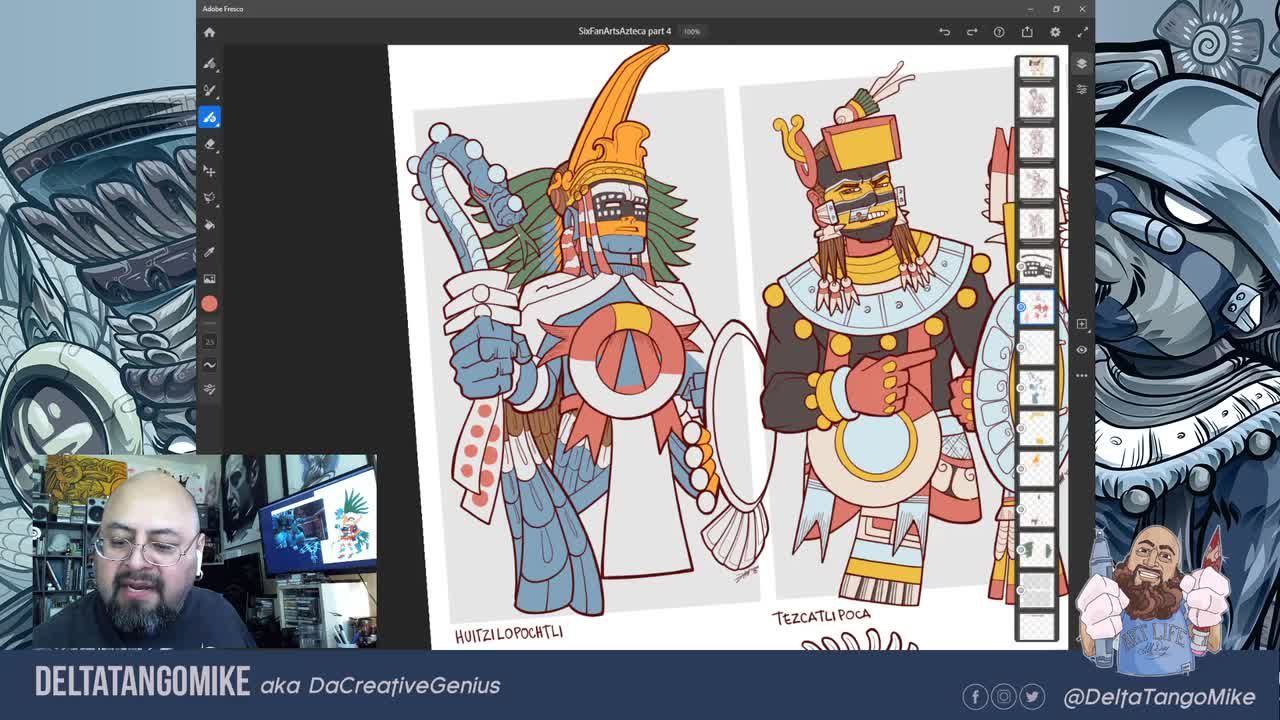This screenshot has height=720, width=1280.
Task: Click the 100% zoom level indicator
Action: [692, 31]
